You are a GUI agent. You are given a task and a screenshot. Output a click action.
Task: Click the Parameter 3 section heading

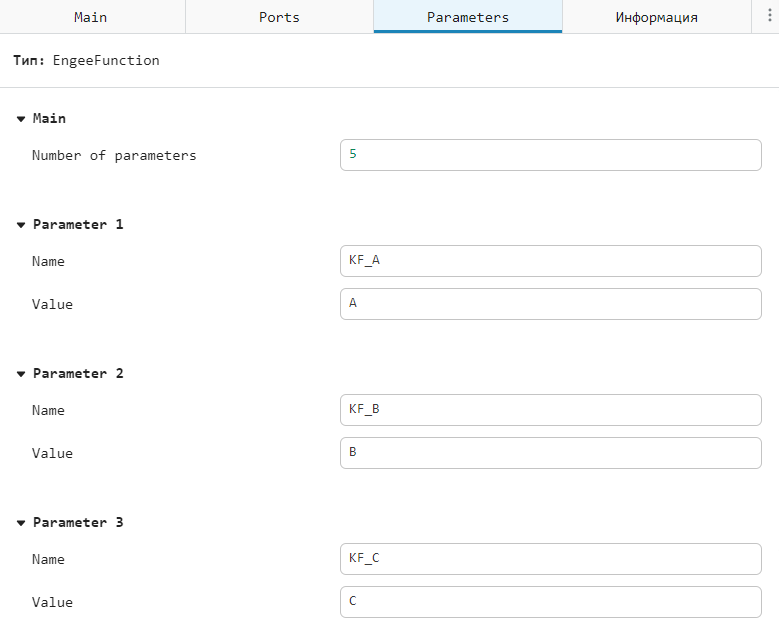click(x=78, y=523)
